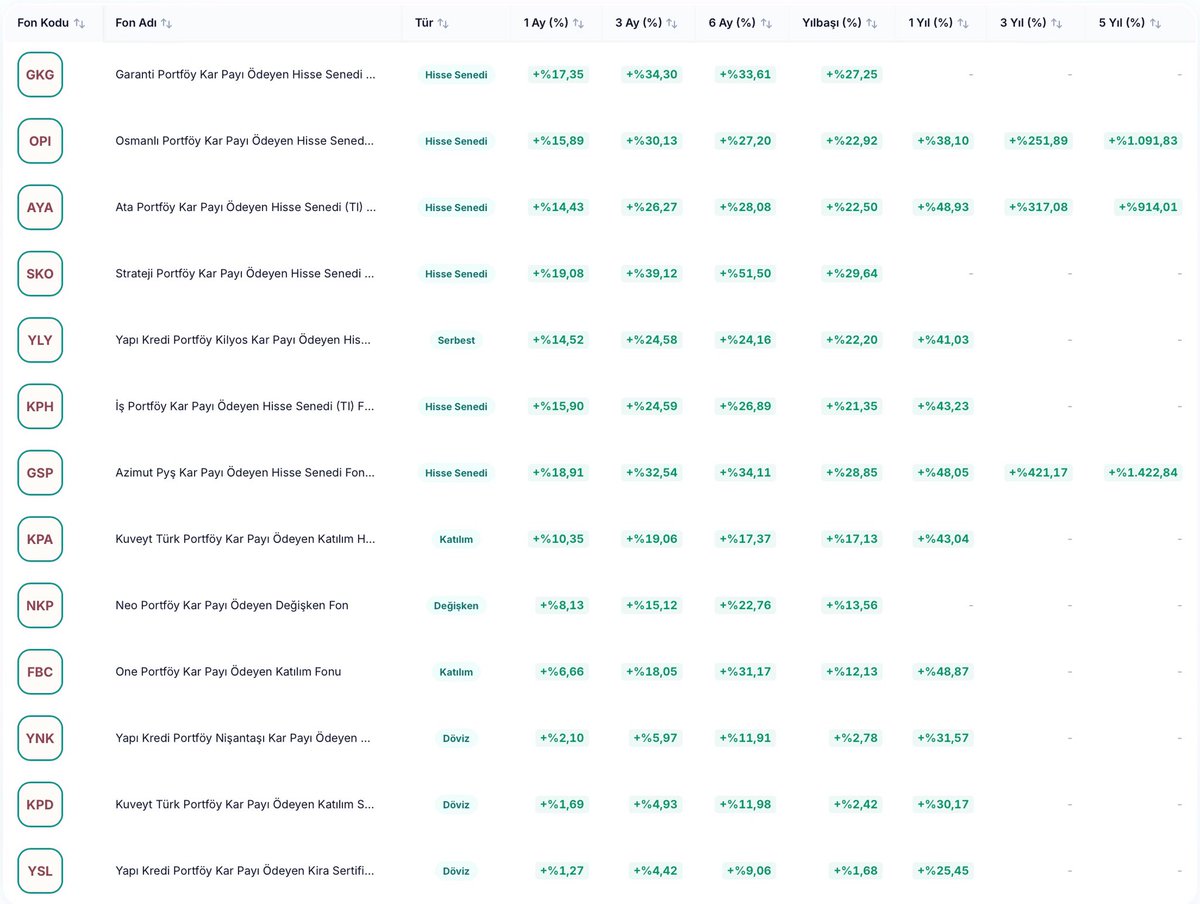Image resolution: width=1200 pixels, height=904 pixels.
Task: Click the +%9,06 six-month value
Action: (748, 871)
